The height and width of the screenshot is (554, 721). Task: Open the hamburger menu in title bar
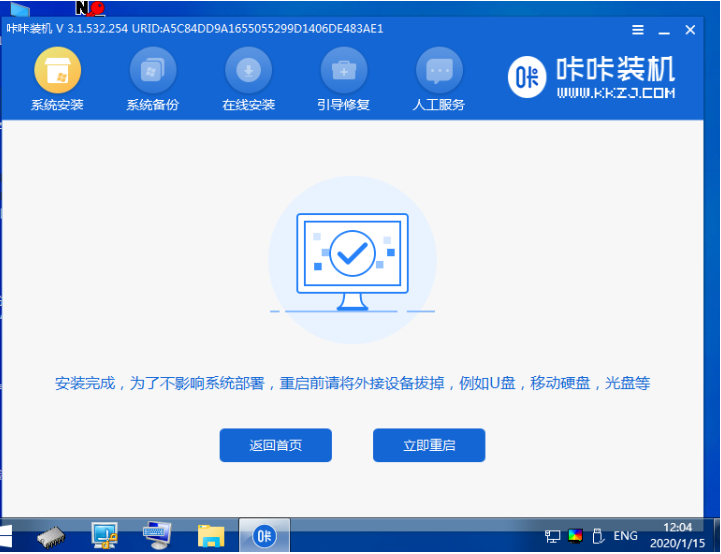[x=637, y=29]
